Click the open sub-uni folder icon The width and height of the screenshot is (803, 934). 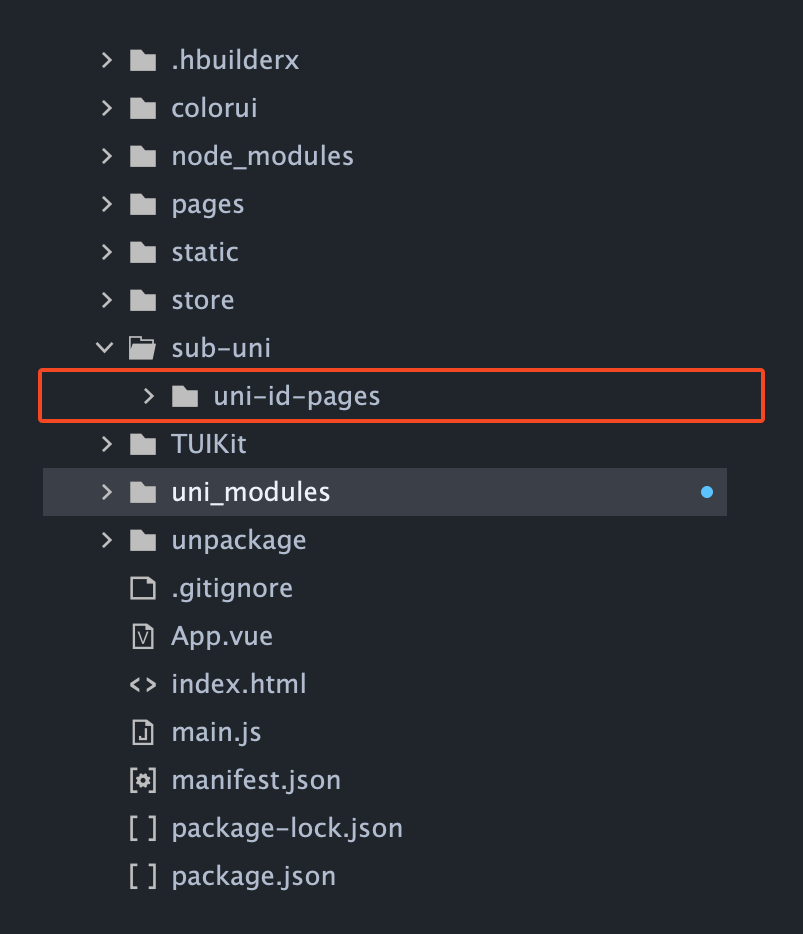tap(142, 348)
